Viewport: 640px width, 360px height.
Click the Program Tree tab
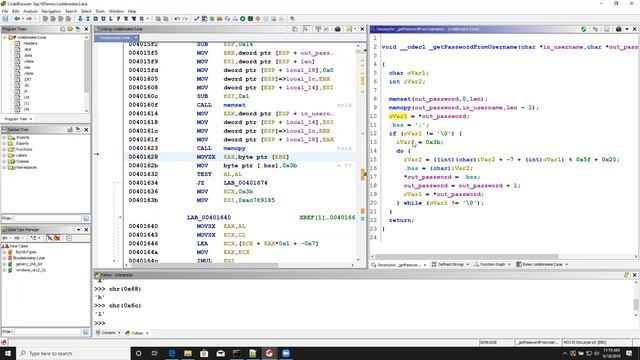click(18, 119)
